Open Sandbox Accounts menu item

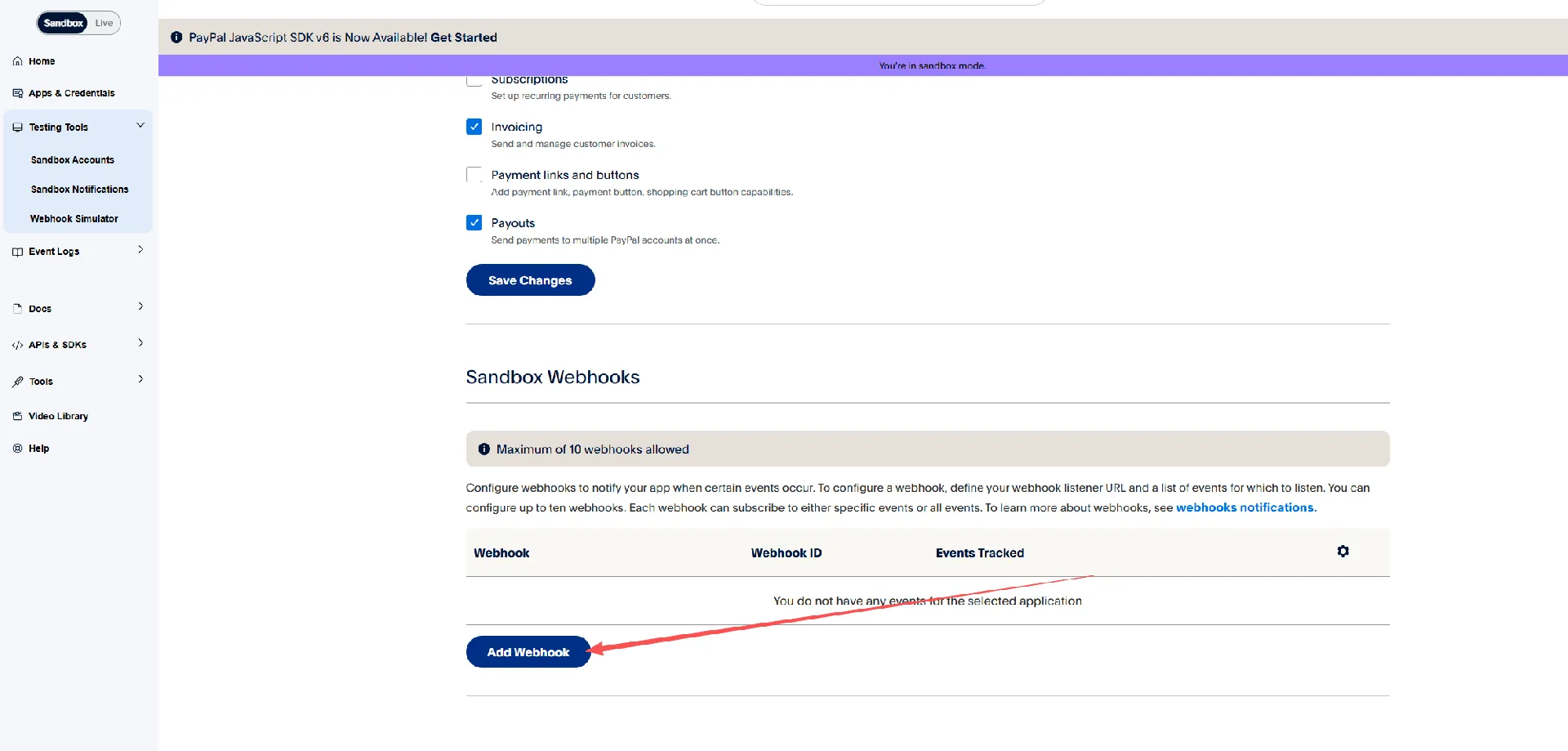click(73, 160)
